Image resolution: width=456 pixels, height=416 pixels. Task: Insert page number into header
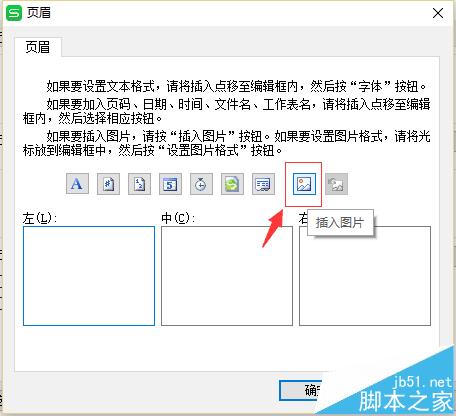click(108, 184)
